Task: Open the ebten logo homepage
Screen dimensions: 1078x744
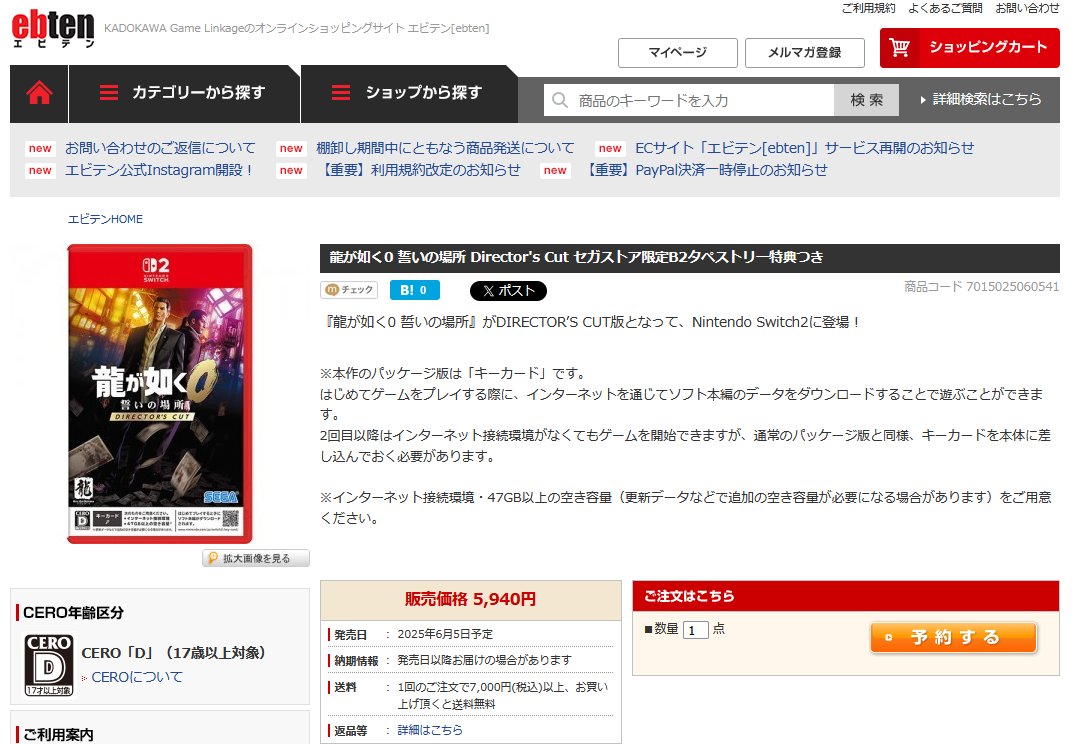Action: click(x=53, y=28)
